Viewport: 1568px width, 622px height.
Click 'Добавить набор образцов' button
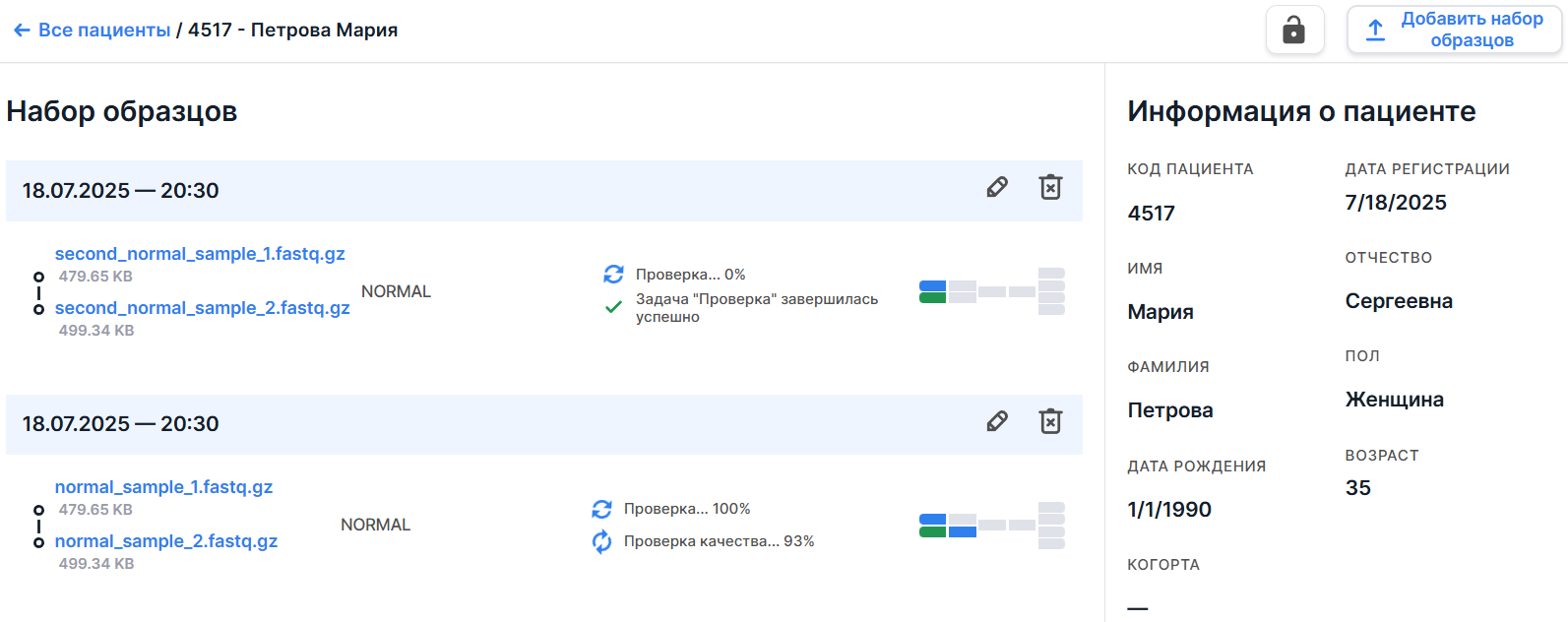point(1454,31)
